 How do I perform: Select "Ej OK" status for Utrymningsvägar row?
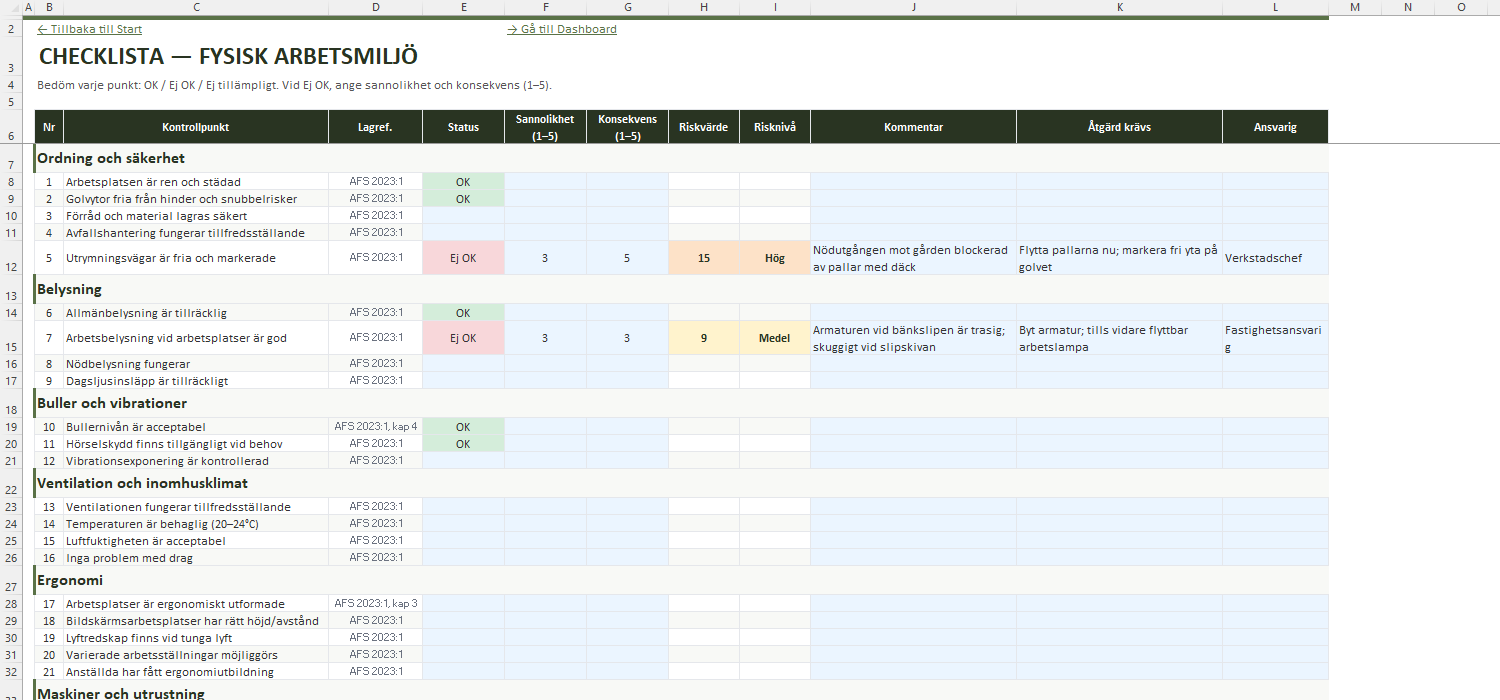point(463,258)
